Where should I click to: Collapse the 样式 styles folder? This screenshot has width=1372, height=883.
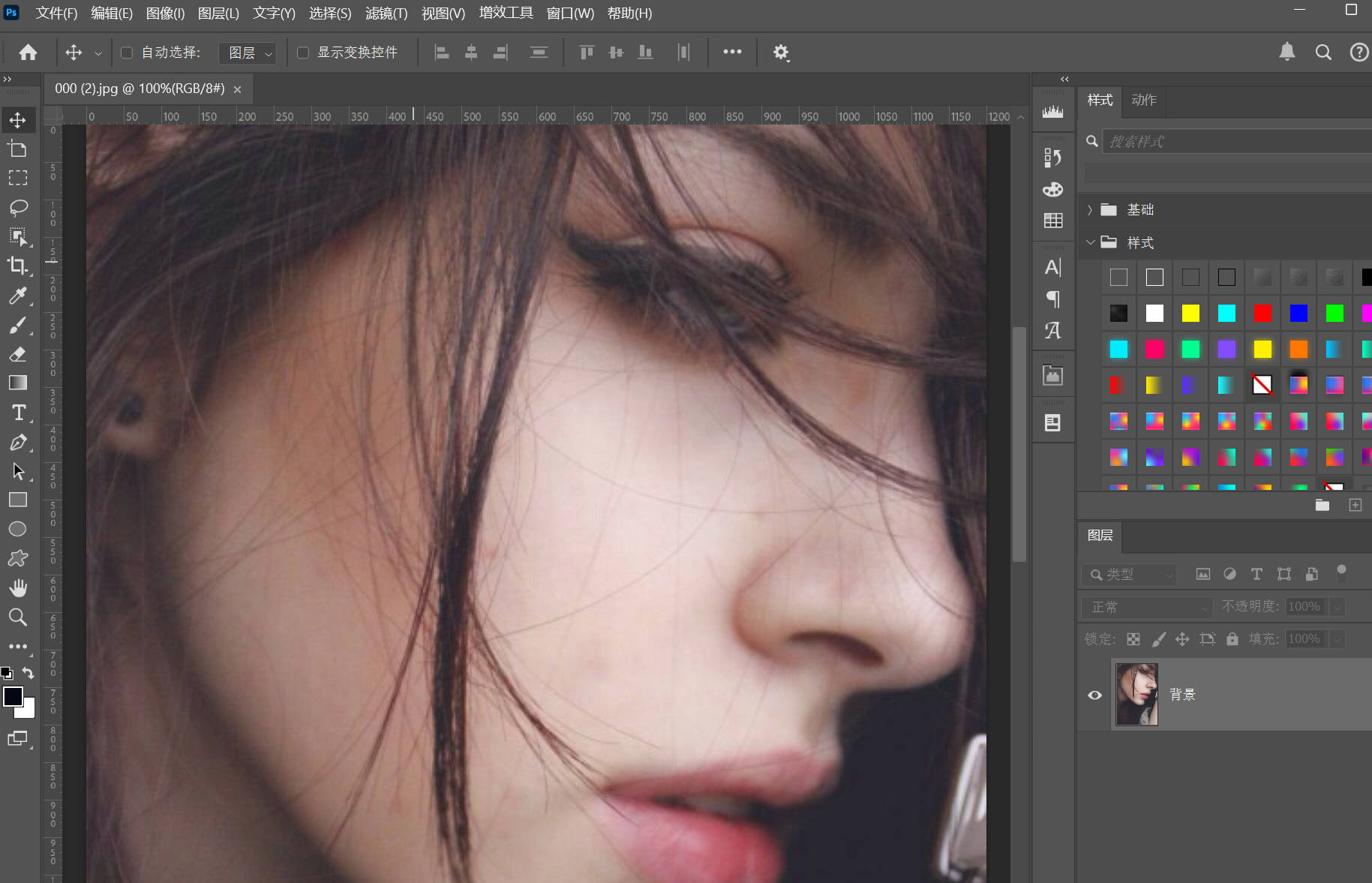tap(1089, 242)
